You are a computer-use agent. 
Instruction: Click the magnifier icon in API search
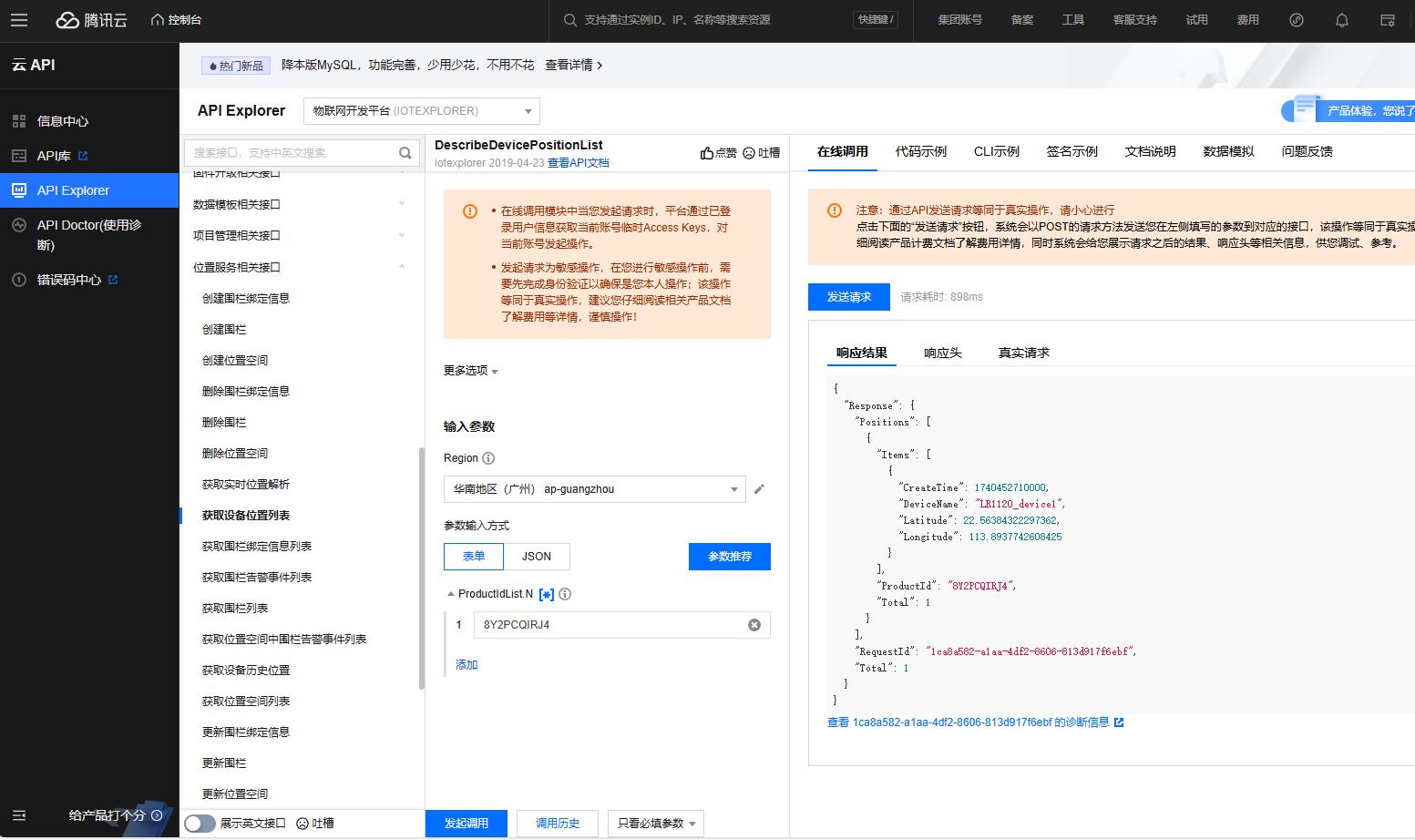[x=405, y=153]
